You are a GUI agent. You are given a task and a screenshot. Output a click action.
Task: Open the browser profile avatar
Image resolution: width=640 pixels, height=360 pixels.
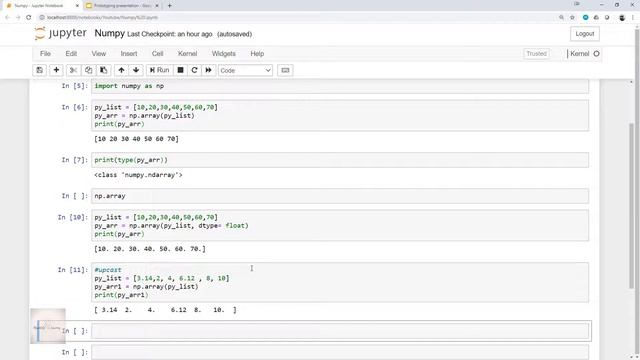622,18
